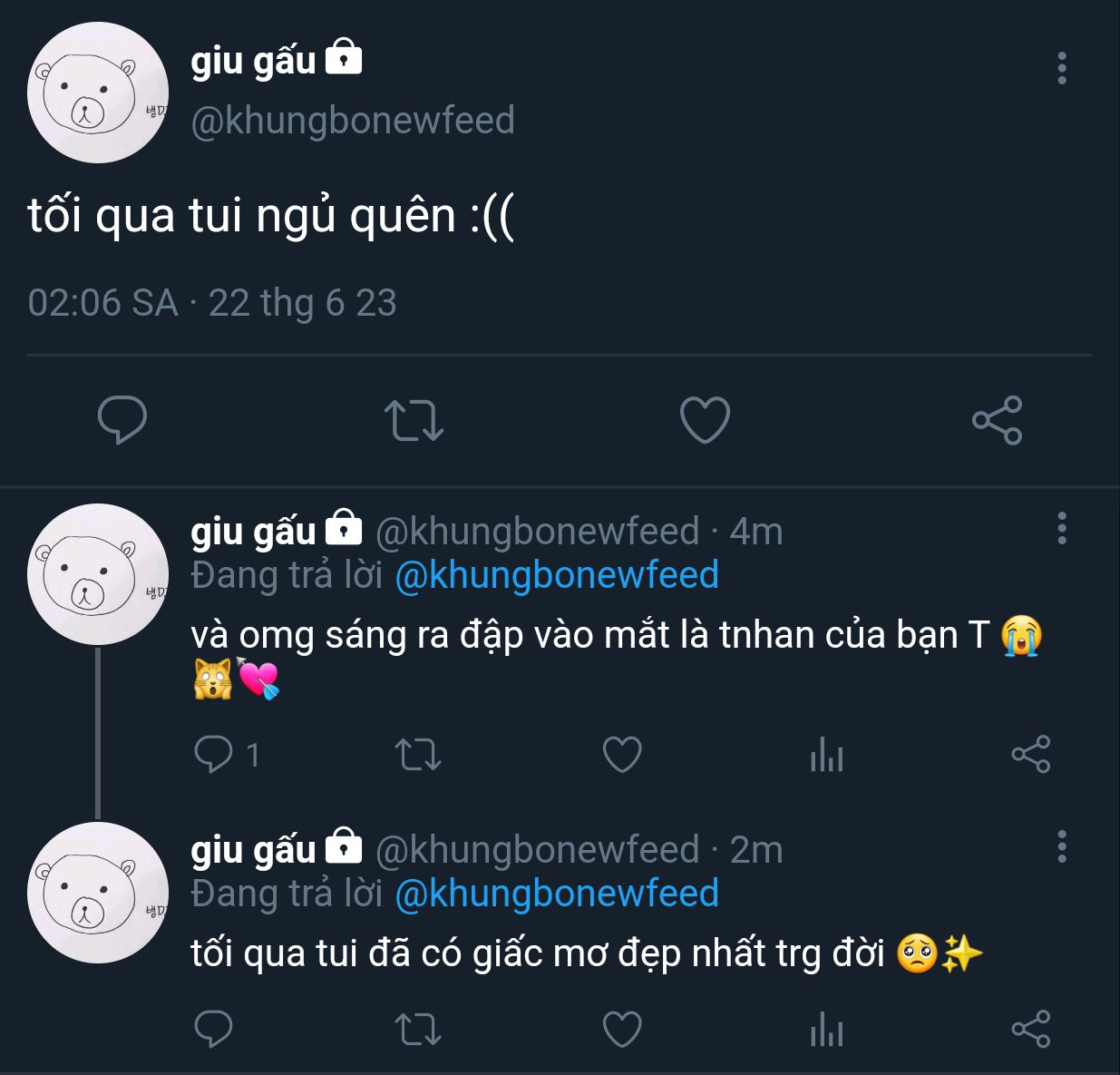1120x1075 pixels.
Task: View analytics for the 2m reply
Action: (x=826, y=1030)
